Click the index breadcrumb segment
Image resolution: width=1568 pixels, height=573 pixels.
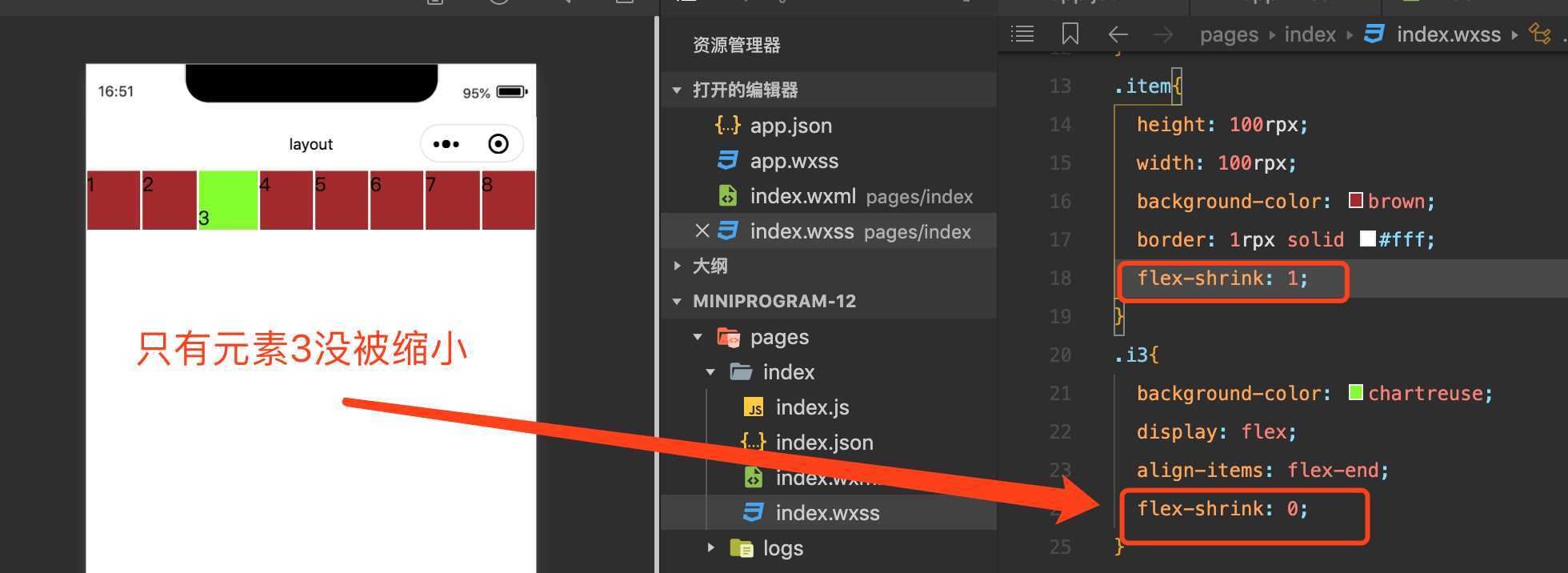(1310, 34)
